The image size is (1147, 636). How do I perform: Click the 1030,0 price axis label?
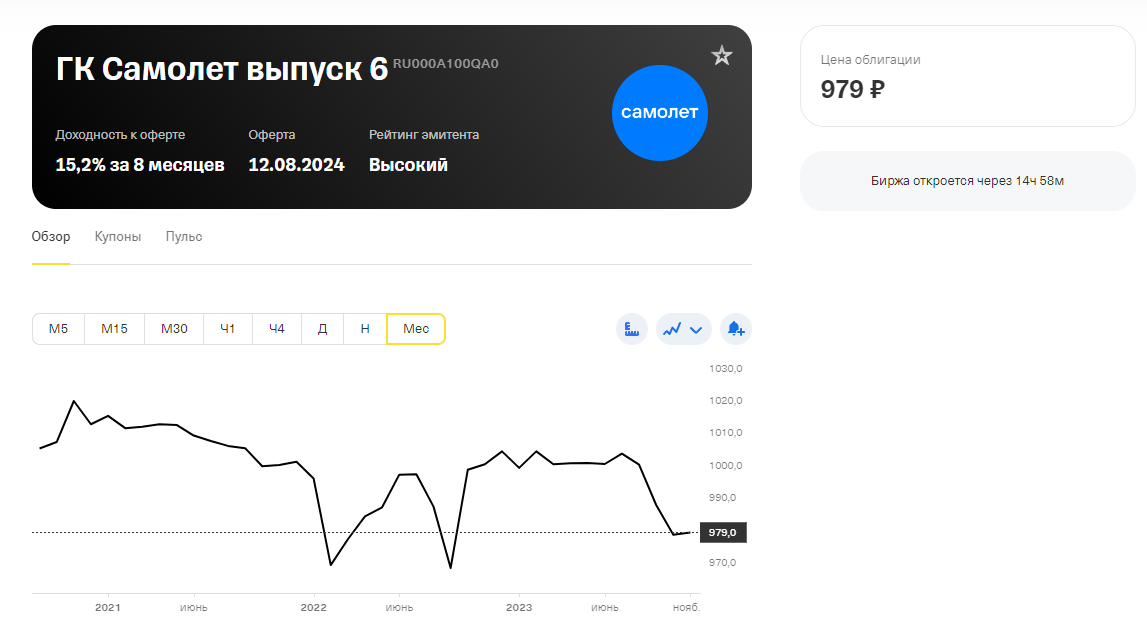[725, 369]
